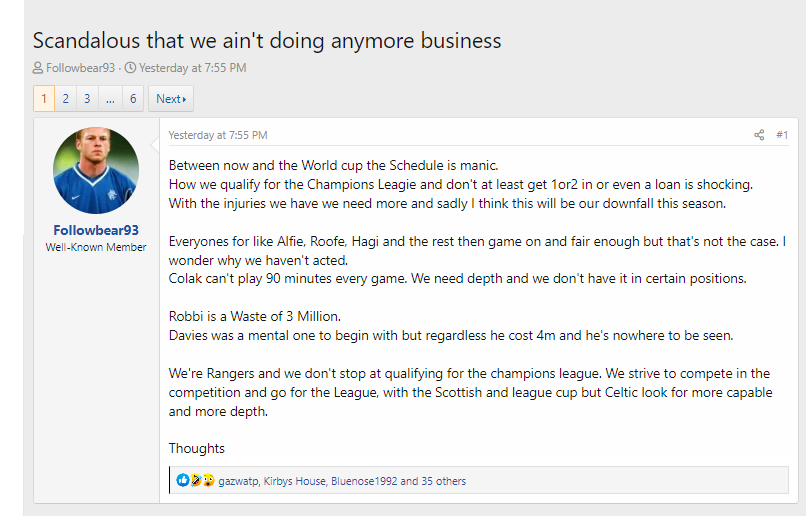This screenshot has height=516, width=806.
Task: Jump to page 6 of thread
Action: tap(133, 99)
